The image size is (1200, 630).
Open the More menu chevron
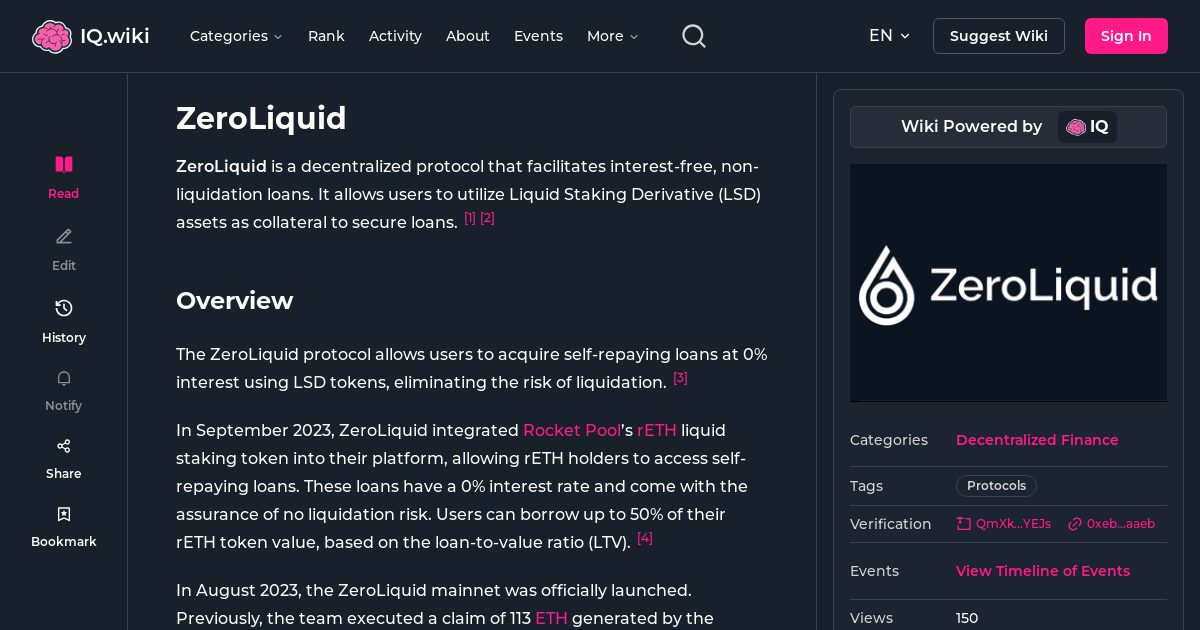click(x=634, y=36)
